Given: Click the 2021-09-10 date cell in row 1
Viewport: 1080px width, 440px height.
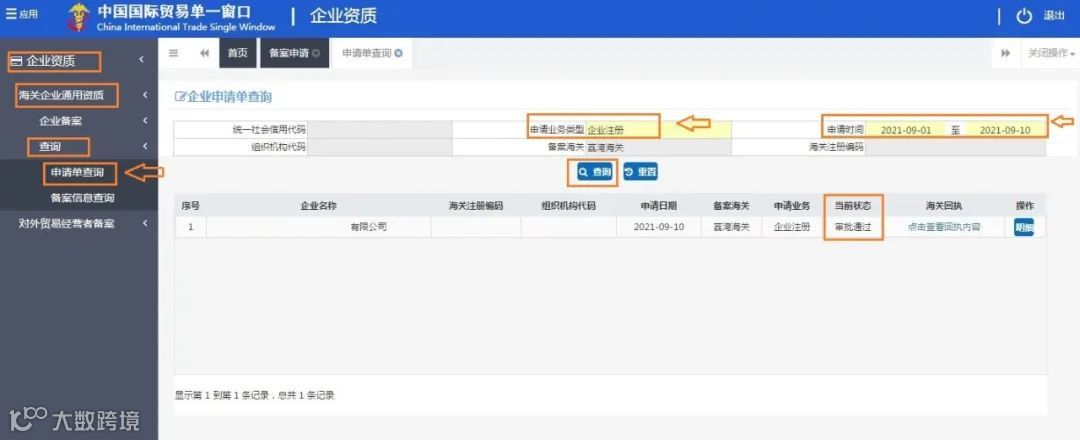Looking at the screenshot, I should [x=658, y=227].
